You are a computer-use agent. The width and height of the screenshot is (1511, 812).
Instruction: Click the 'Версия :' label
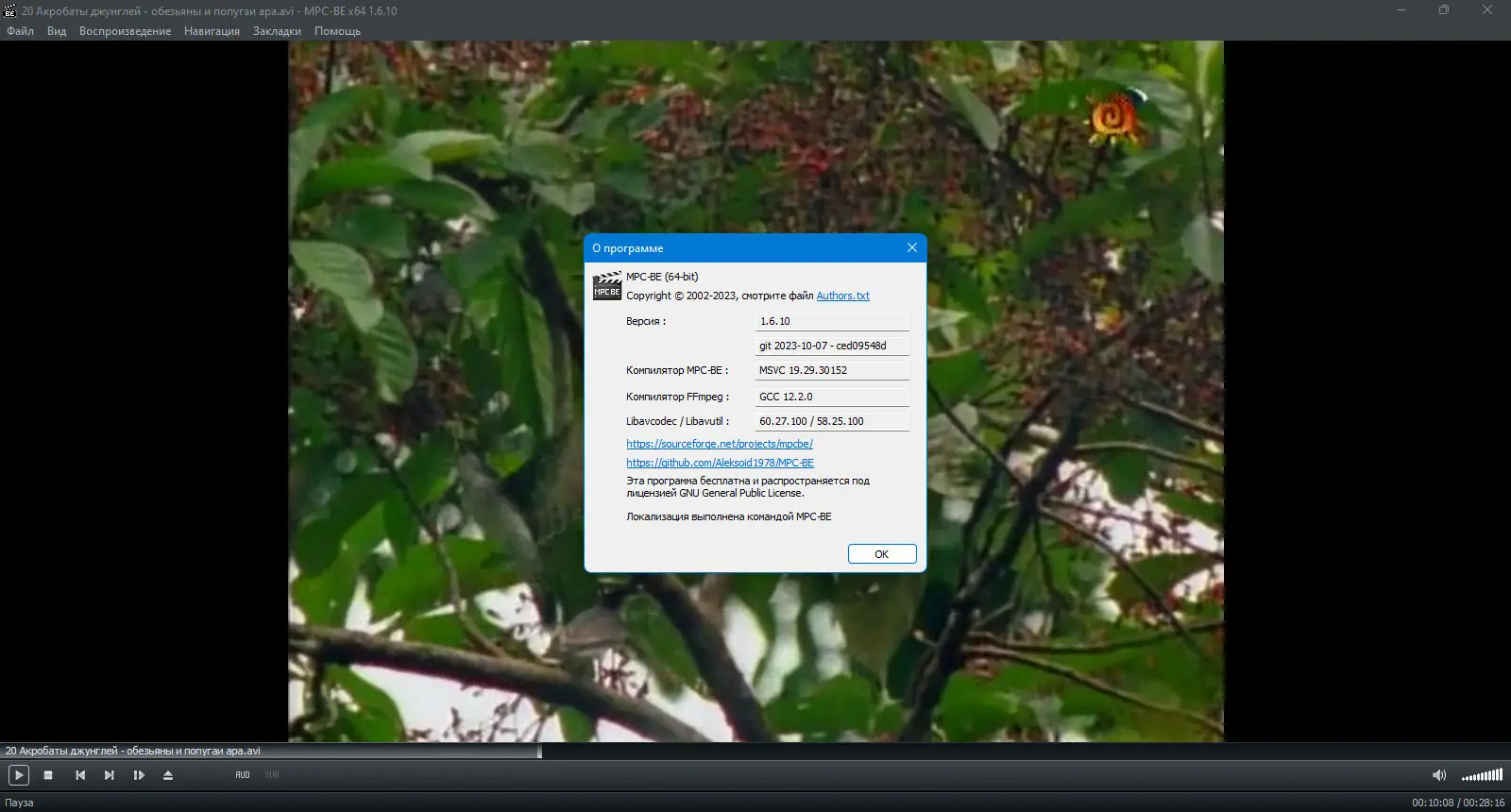point(646,321)
